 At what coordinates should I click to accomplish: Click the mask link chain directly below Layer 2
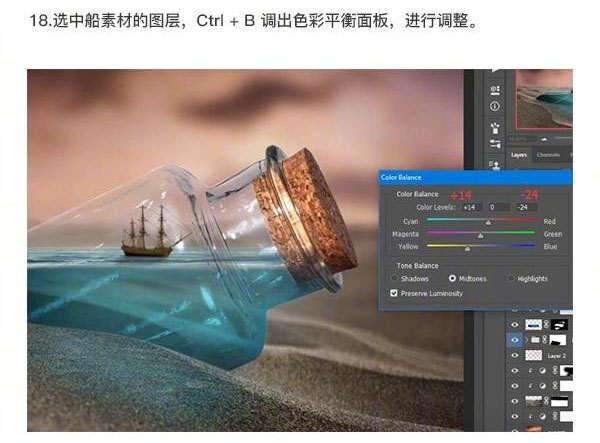tap(555, 370)
